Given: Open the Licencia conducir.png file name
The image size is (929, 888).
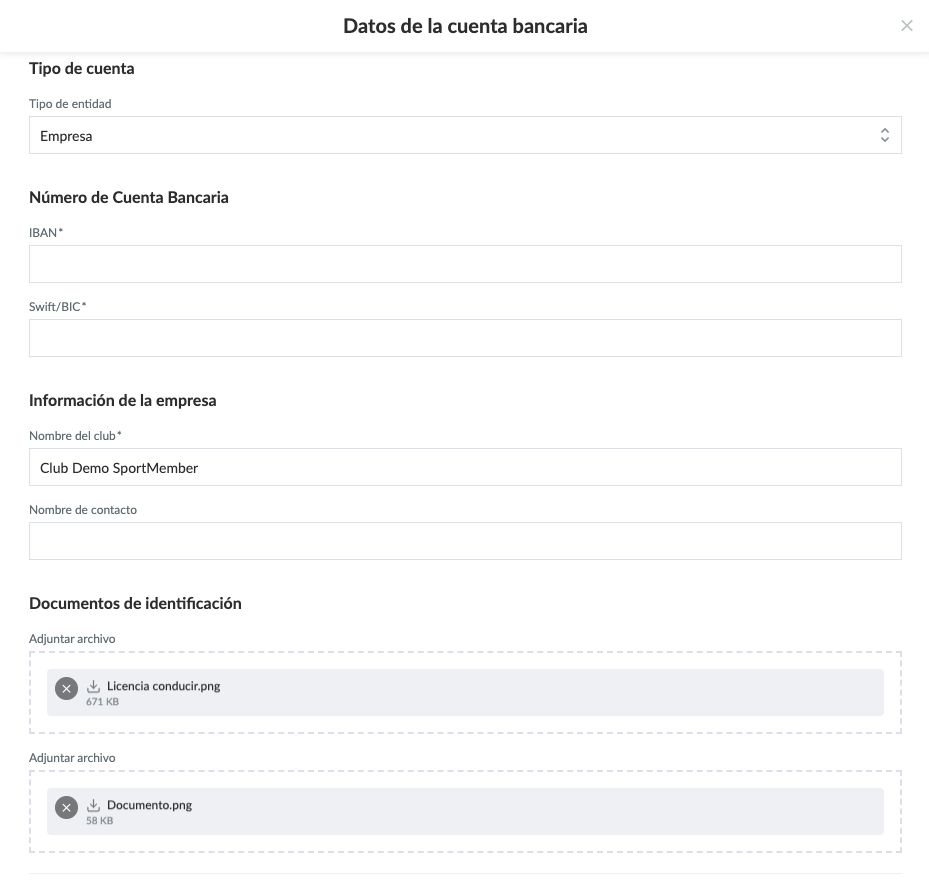Looking at the screenshot, I should point(163,686).
